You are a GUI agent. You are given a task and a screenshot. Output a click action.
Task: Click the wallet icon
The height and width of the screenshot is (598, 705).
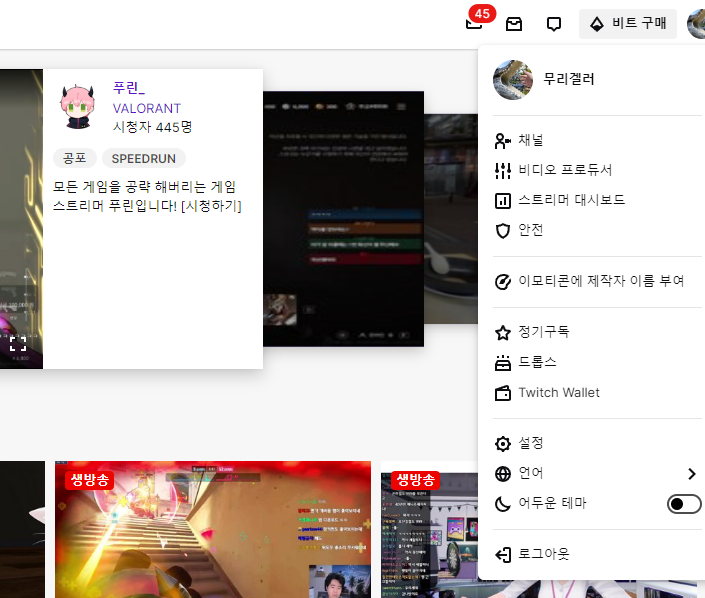tap(503, 393)
